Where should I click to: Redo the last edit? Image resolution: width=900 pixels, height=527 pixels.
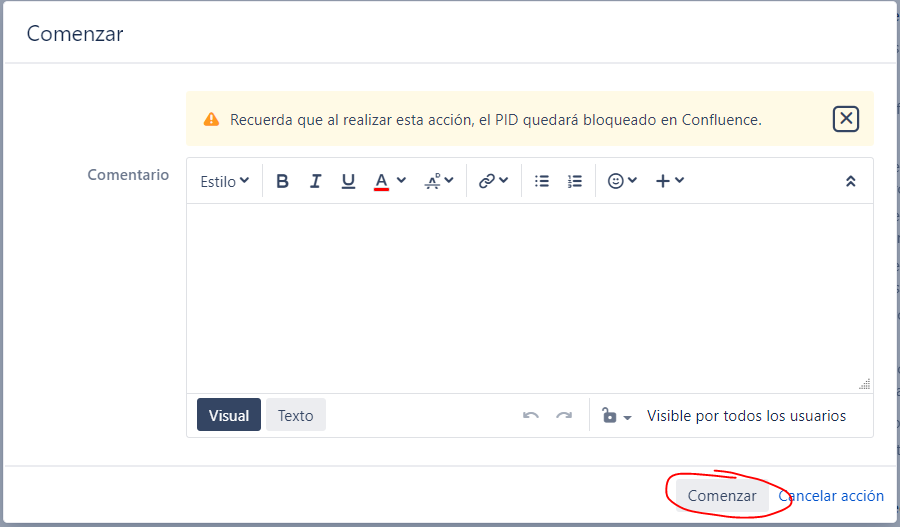pos(564,415)
